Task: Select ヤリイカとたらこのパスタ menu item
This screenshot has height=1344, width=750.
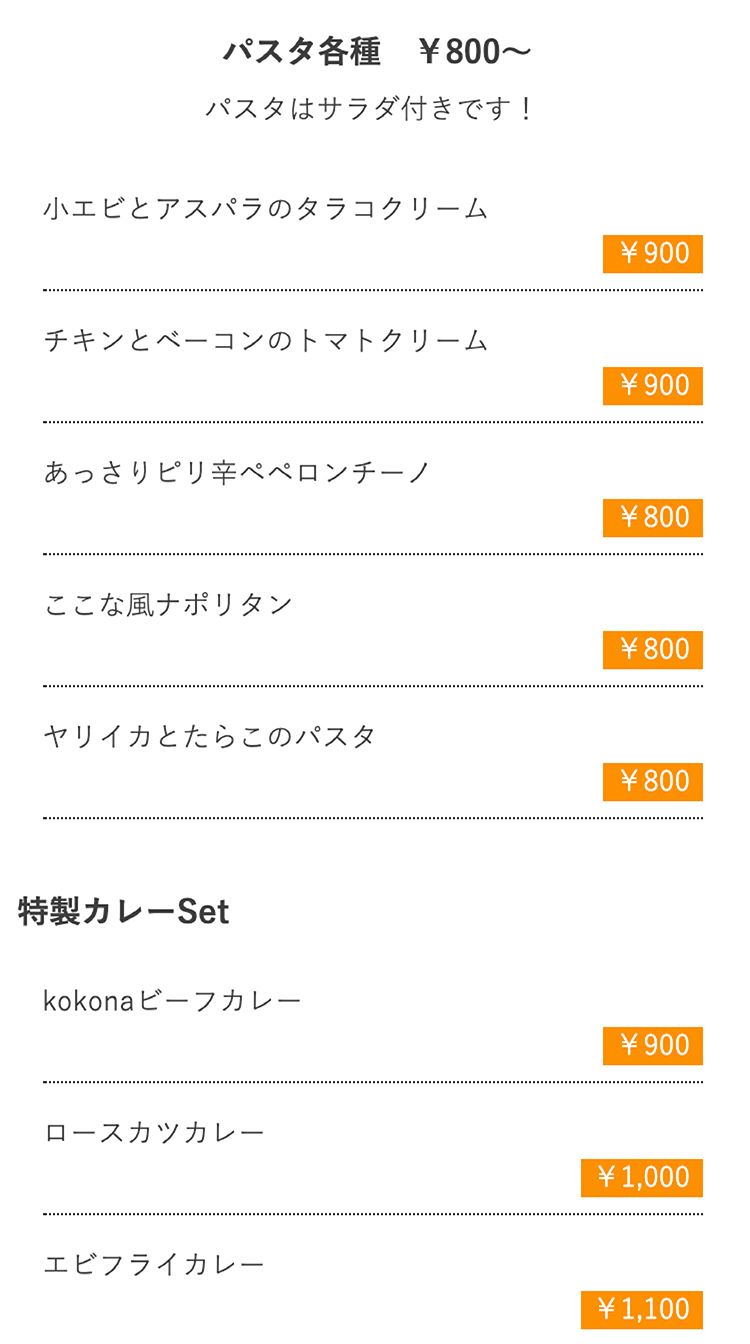Action: point(210,737)
